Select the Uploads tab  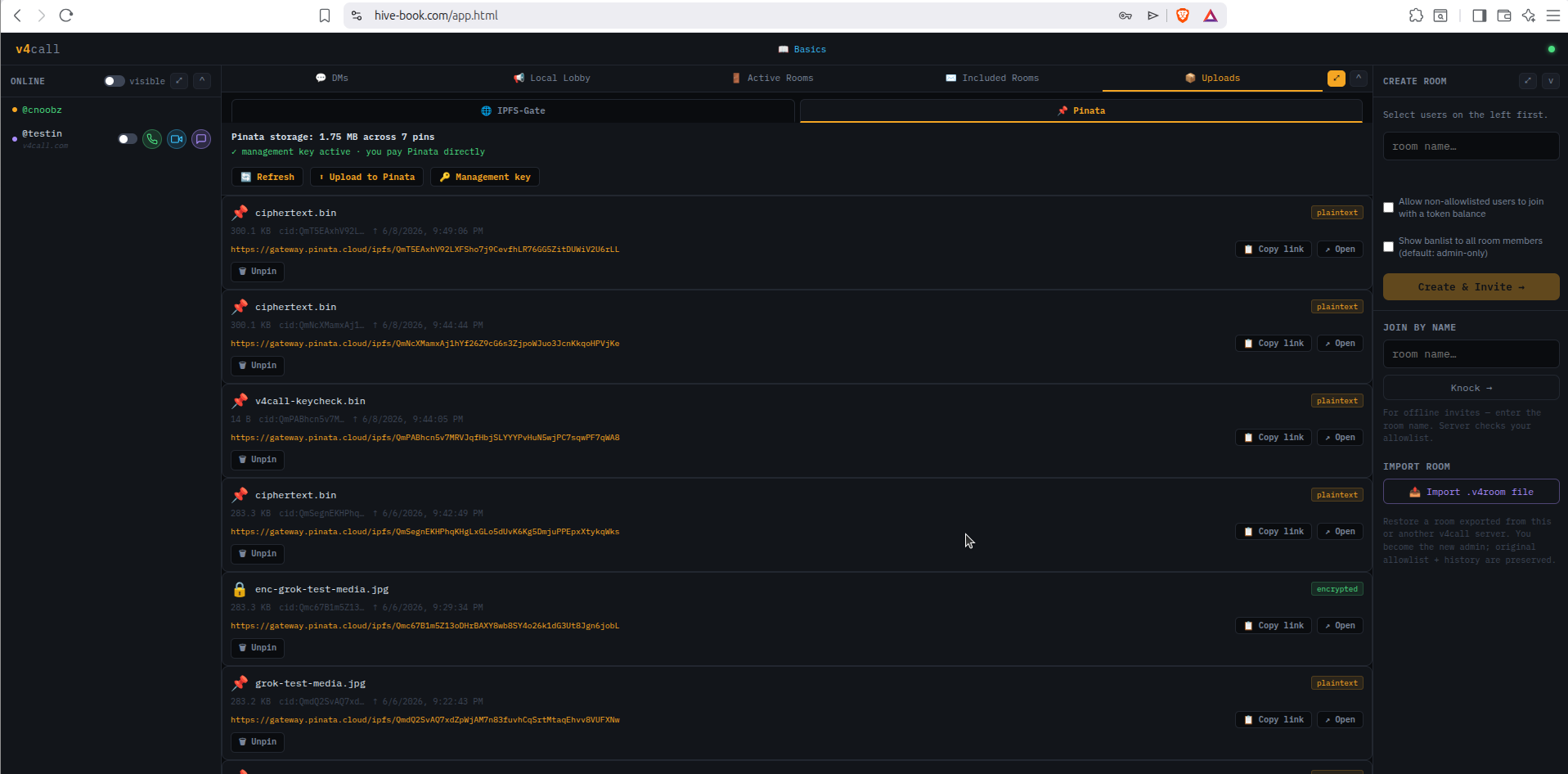[1212, 78]
